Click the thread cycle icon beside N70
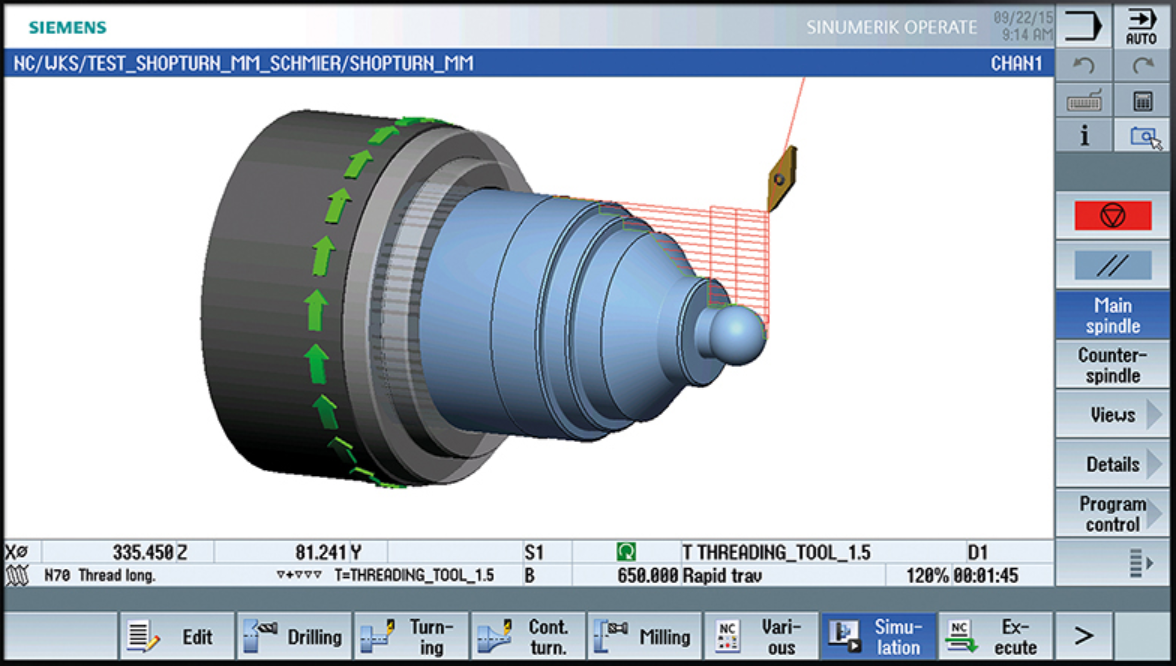Viewport: 1176px width, 666px height. 17,576
